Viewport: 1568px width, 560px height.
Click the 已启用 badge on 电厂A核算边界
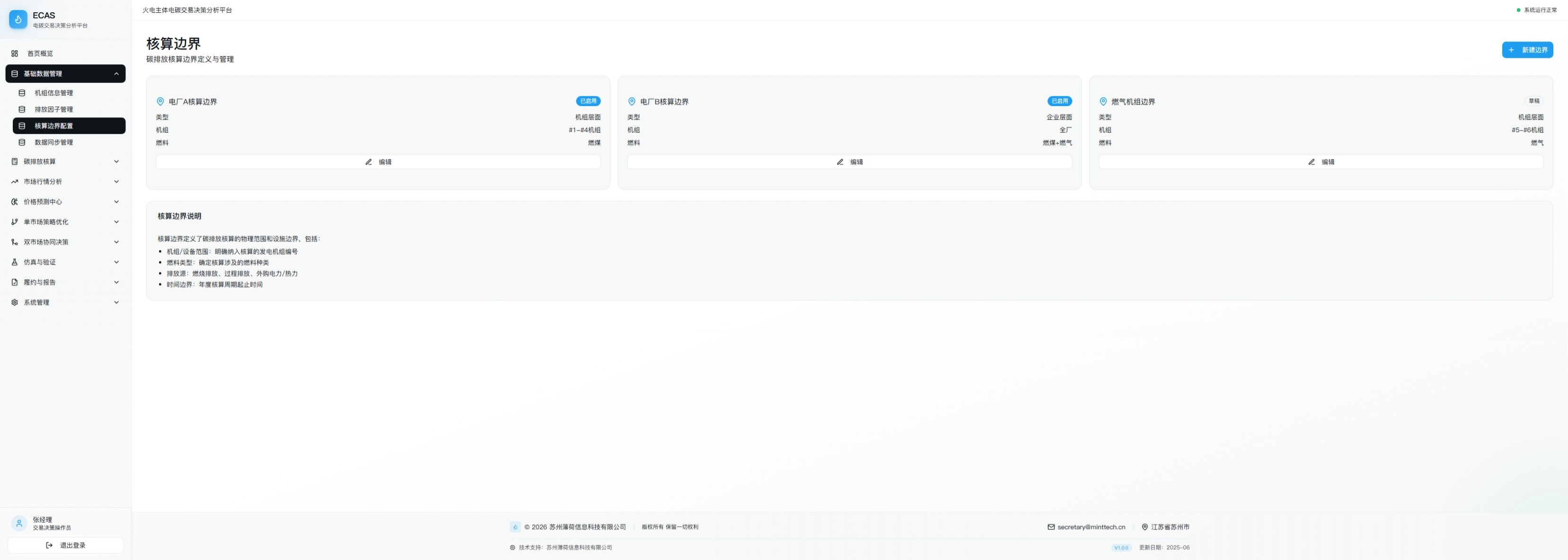[587, 101]
